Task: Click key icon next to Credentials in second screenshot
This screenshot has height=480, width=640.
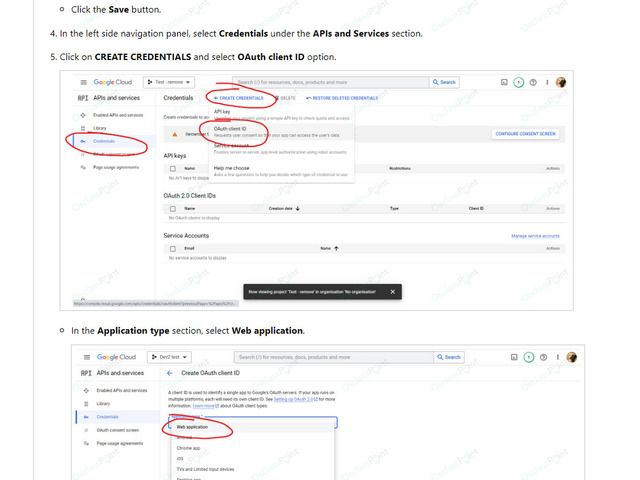Action: (86, 417)
